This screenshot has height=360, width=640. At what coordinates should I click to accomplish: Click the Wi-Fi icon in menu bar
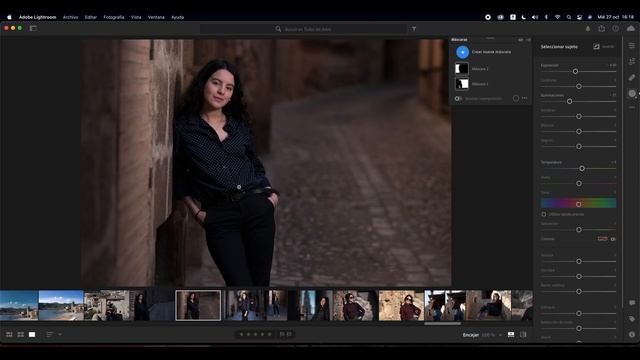(558, 17)
